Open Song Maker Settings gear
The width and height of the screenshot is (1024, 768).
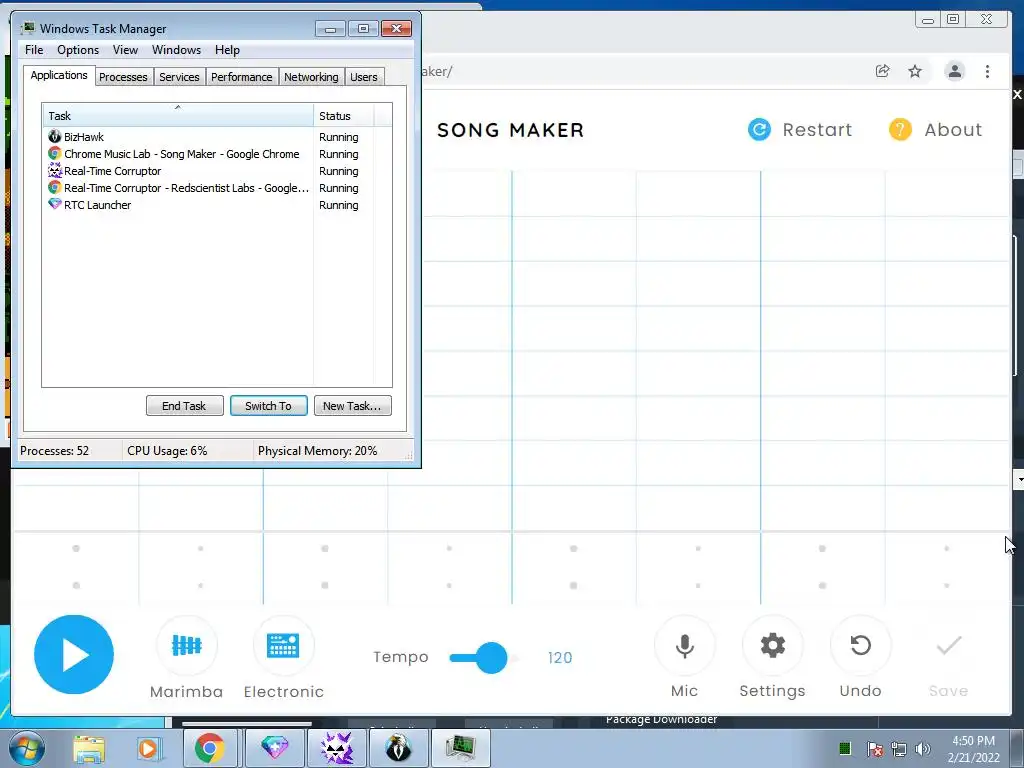coord(773,646)
